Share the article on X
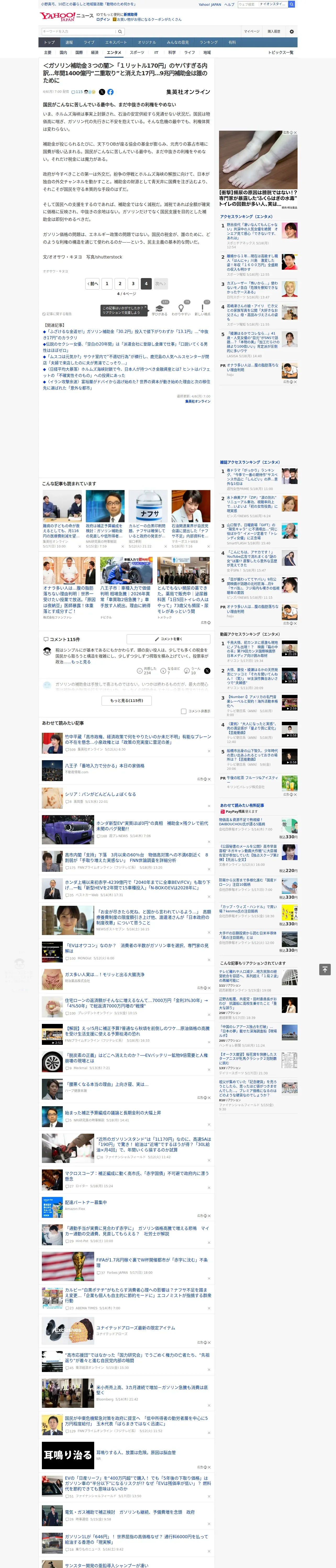 102,92
